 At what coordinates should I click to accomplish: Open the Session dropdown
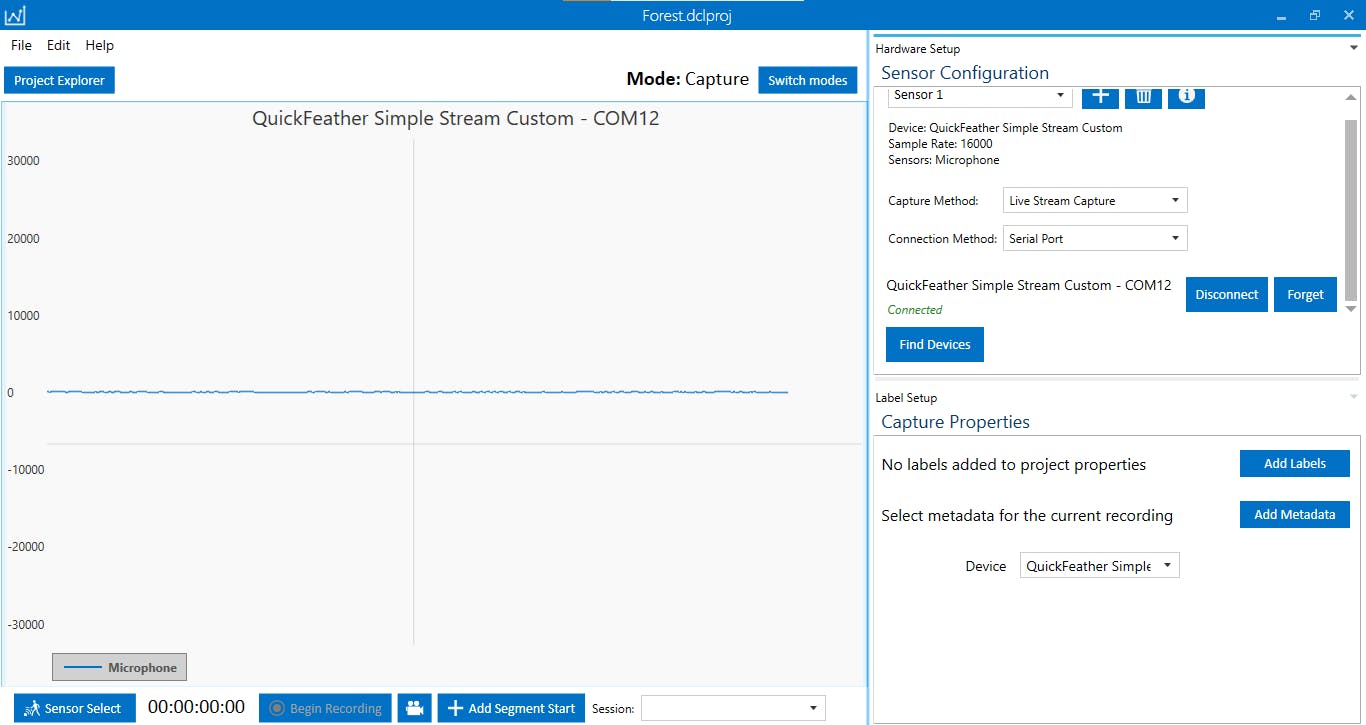click(733, 708)
